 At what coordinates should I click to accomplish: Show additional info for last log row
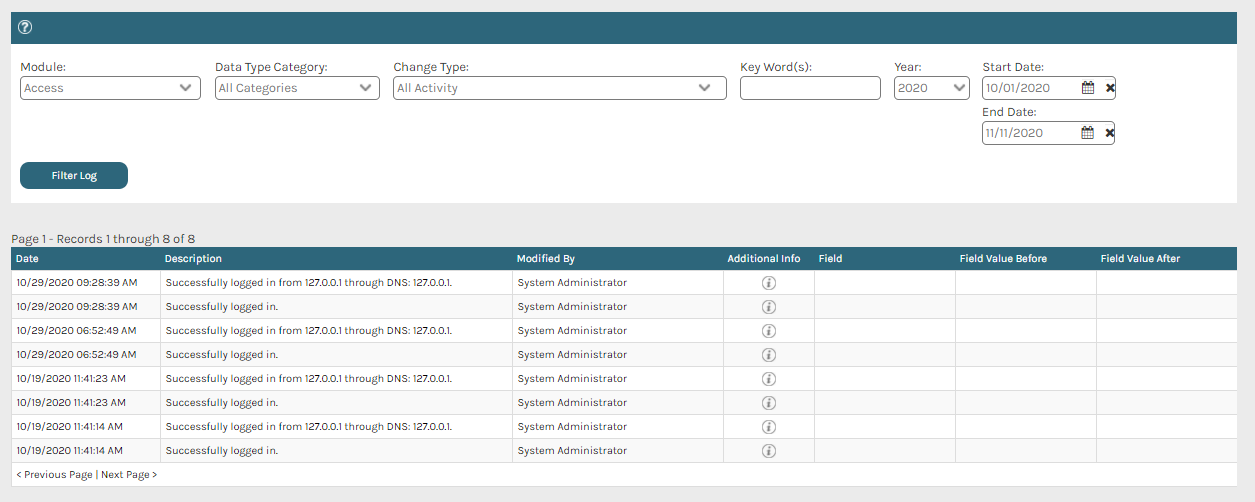769,451
